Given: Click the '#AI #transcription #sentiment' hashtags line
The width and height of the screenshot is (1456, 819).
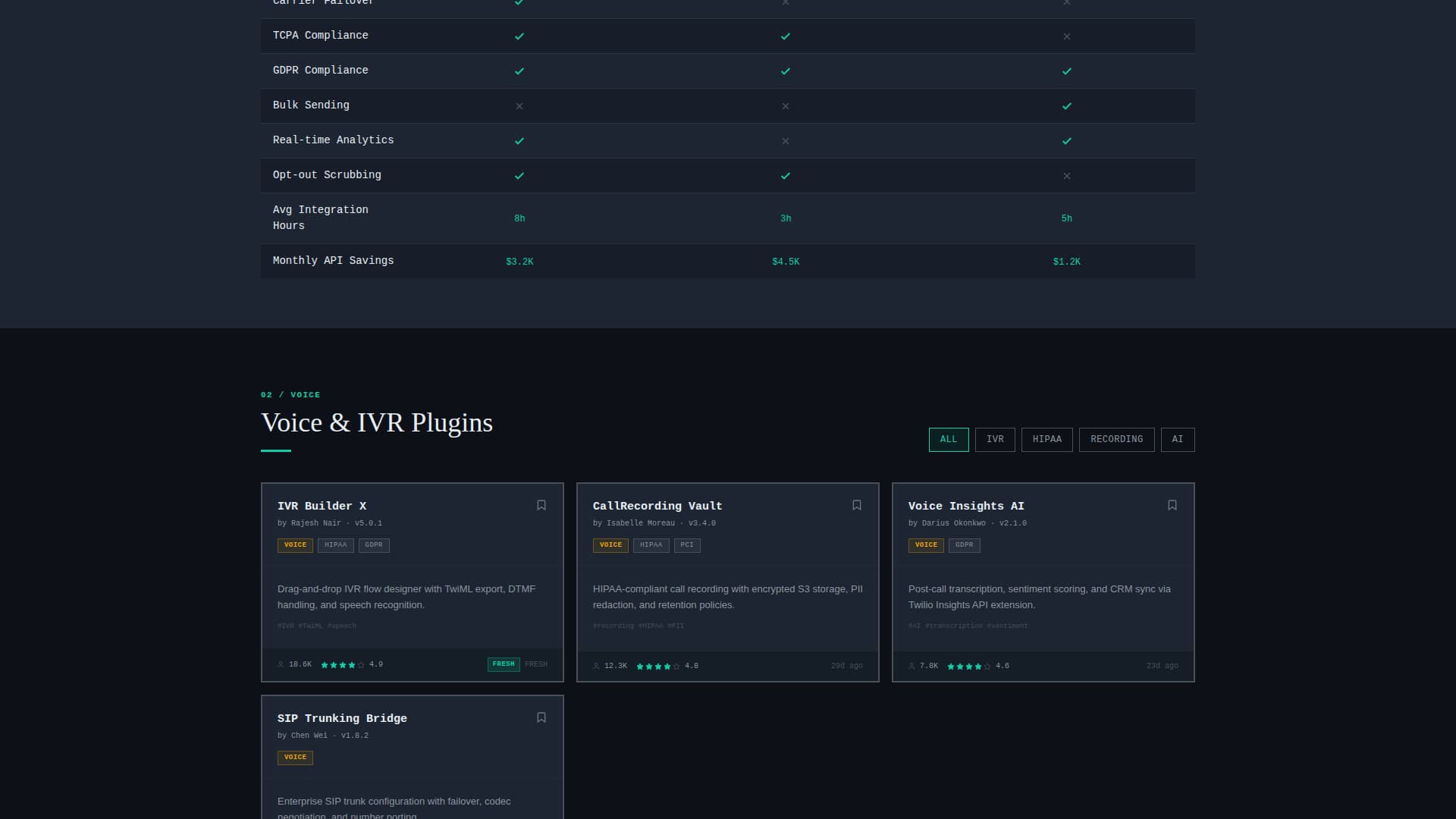Looking at the screenshot, I should (x=968, y=626).
